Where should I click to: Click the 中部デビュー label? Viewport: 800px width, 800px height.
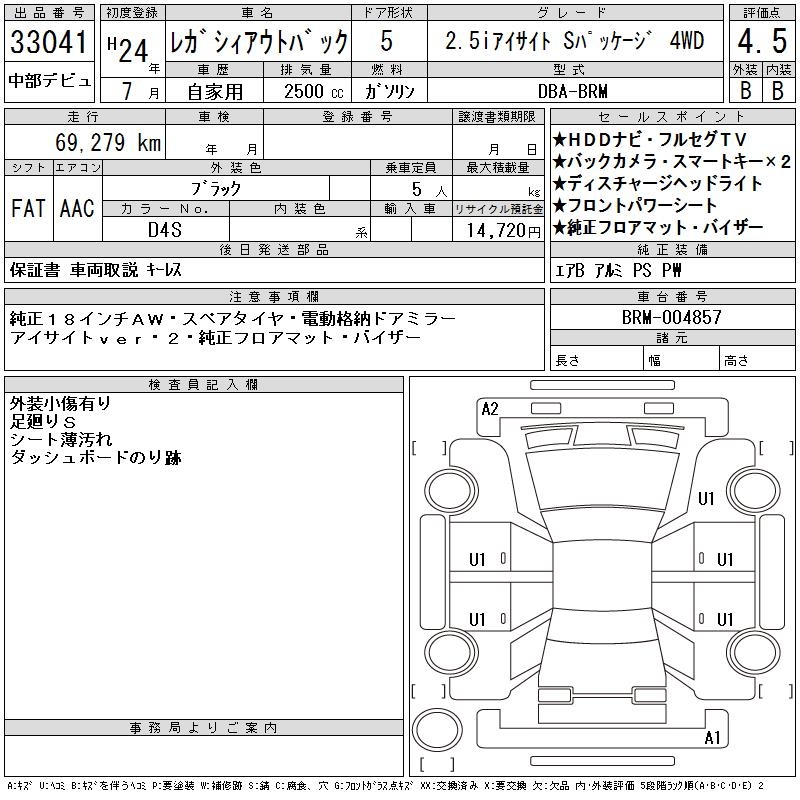click(x=49, y=80)
